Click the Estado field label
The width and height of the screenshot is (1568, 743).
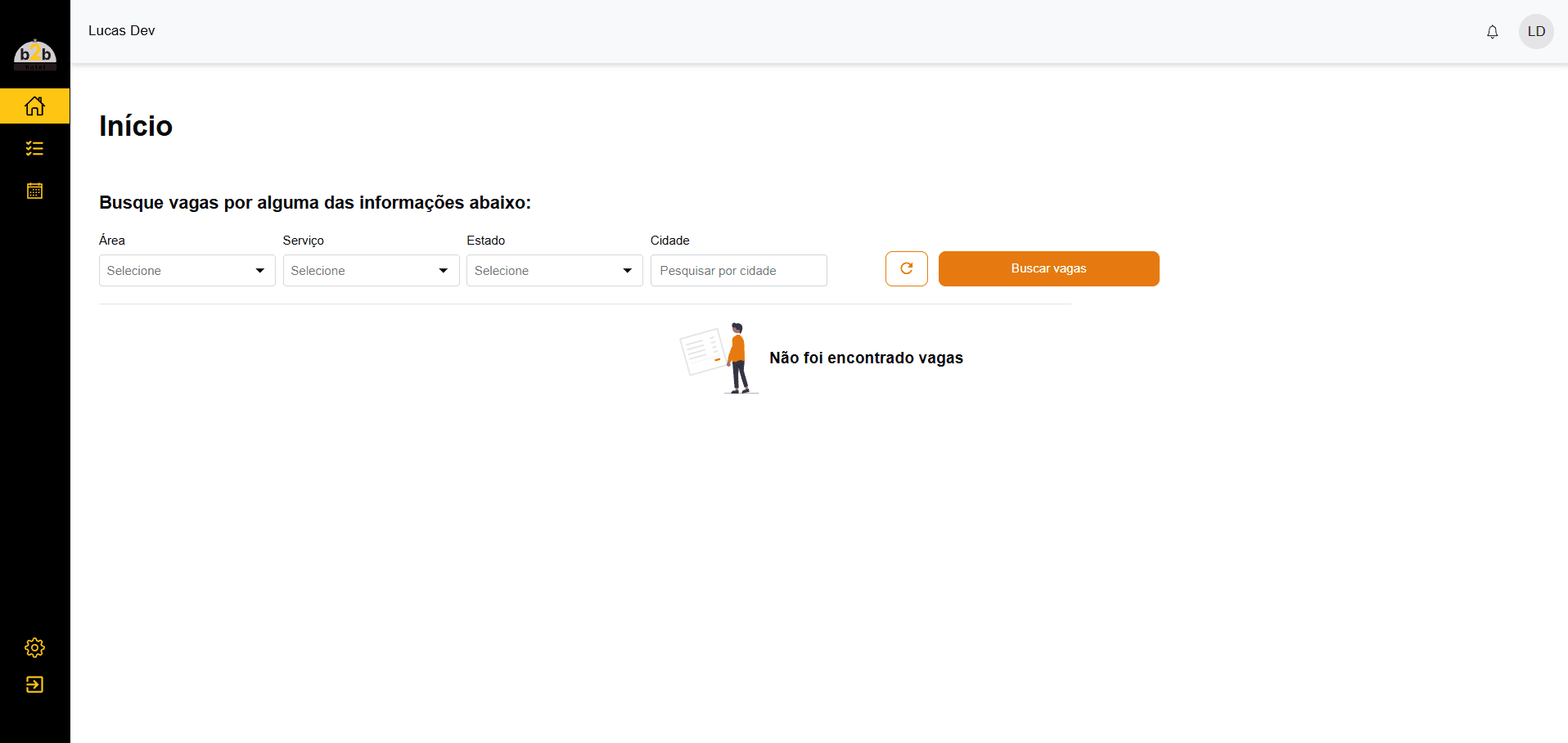486,240
